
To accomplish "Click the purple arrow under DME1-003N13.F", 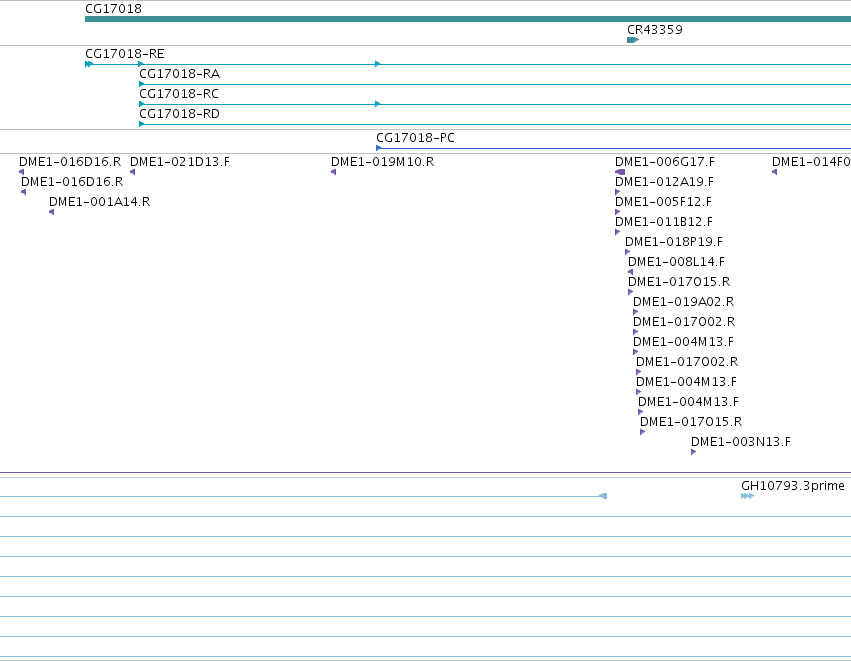I will pos(694,452).
